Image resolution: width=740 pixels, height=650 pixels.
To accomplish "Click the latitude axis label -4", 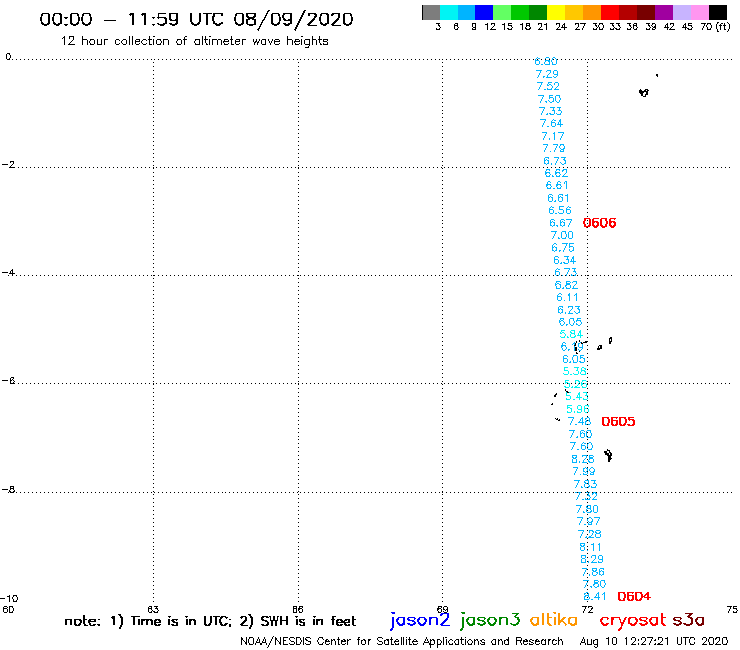I will 8,273.
